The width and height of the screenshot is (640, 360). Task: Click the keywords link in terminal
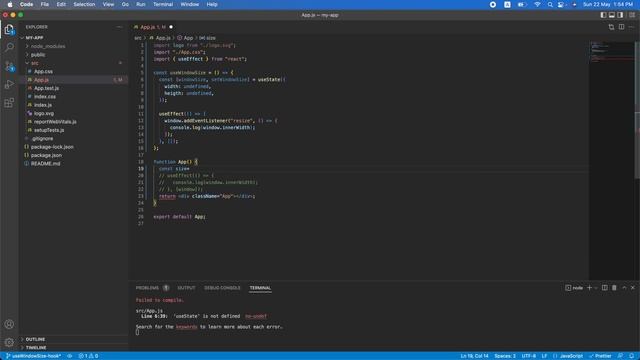click(x=187, y=327)
